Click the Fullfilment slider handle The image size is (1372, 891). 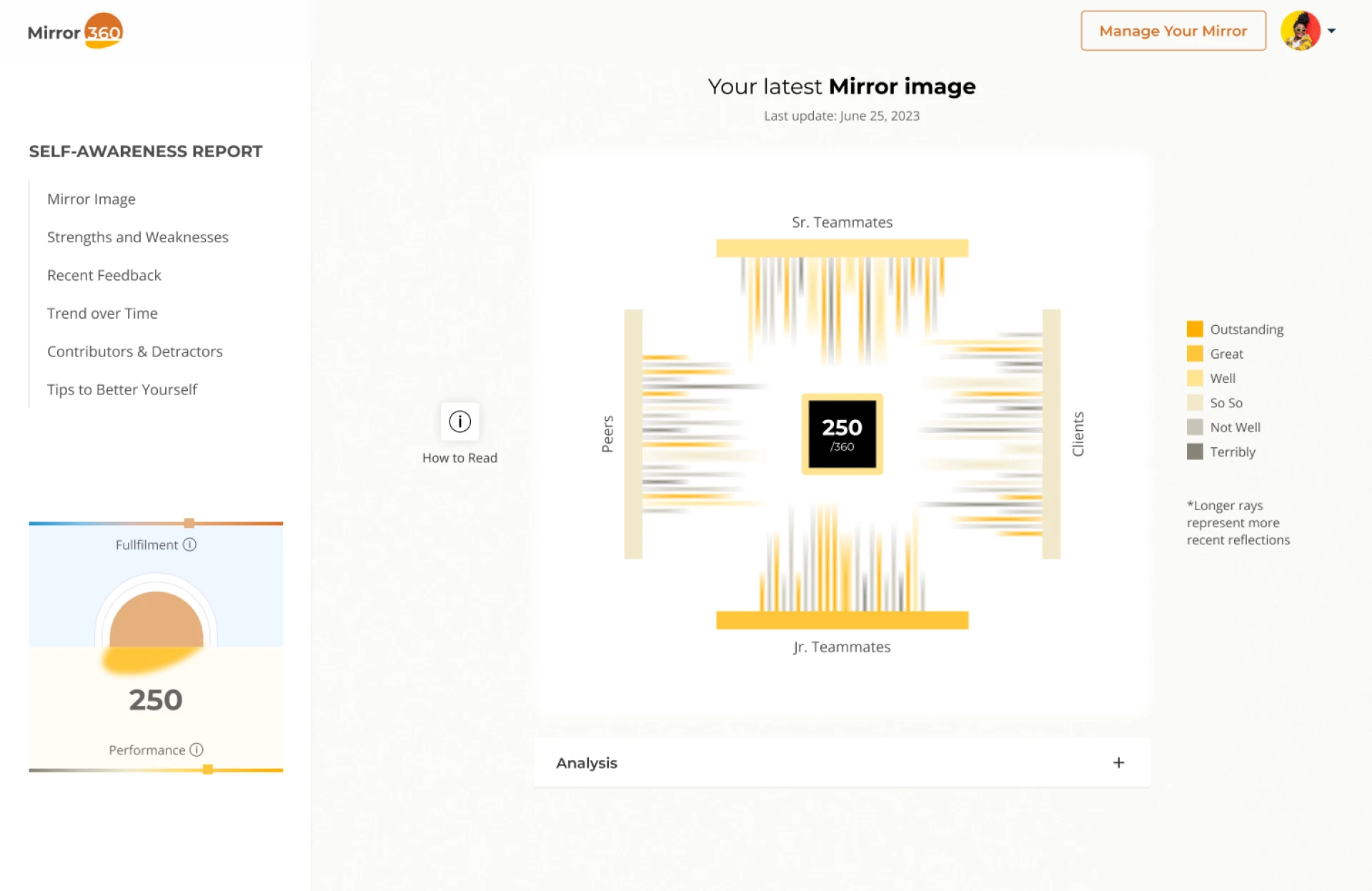(x=189, y=523)
